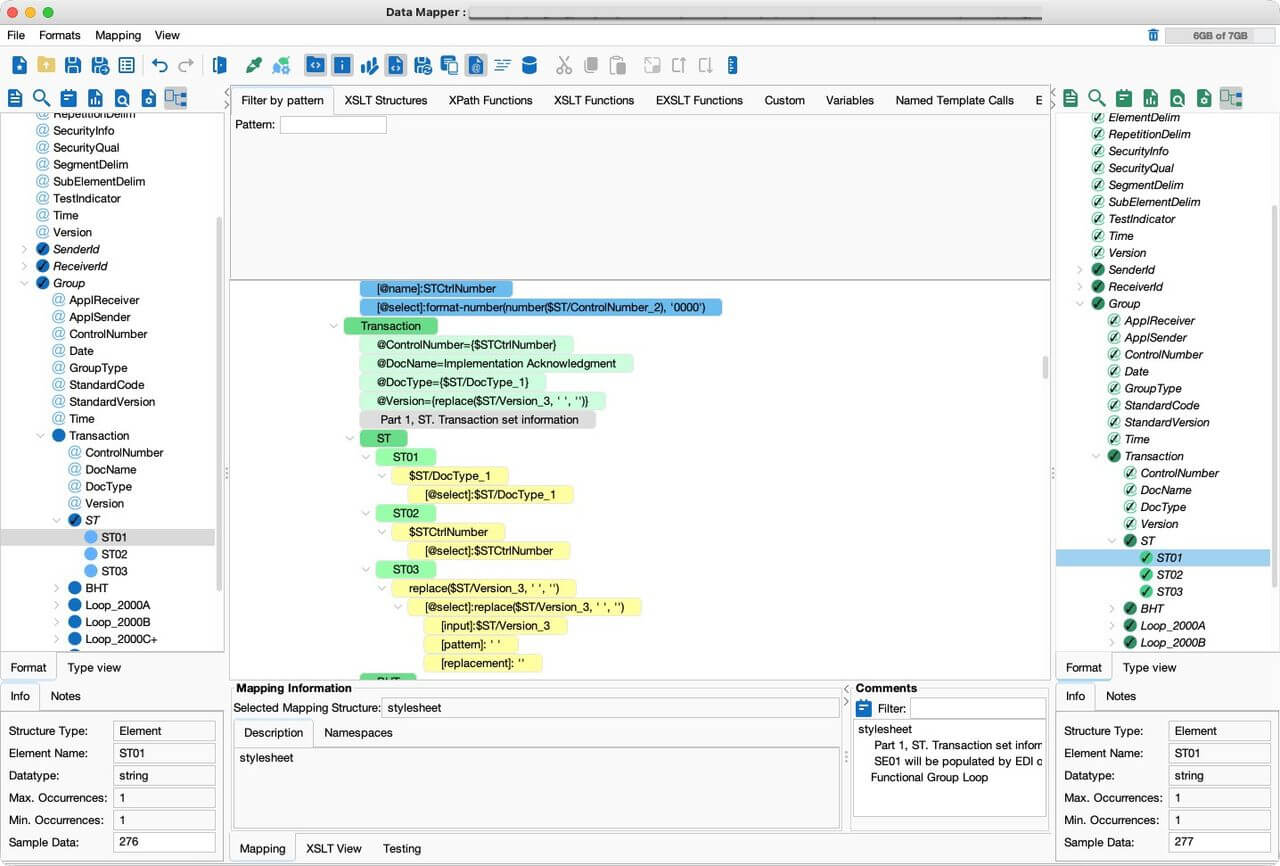Switch to the XSLT Structures tab

(x=386, y=100)
